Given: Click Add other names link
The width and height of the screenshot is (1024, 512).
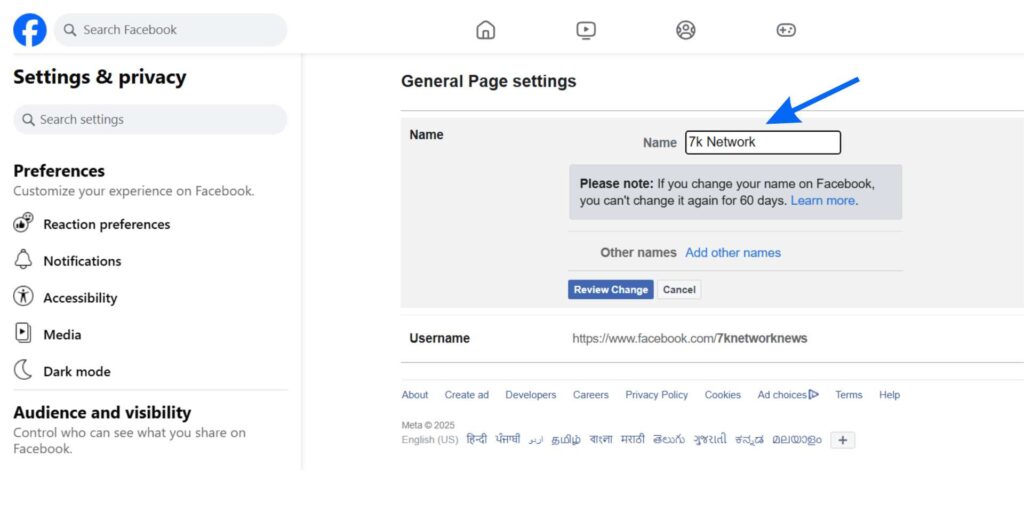Looking at the screenshot, I should pos(733,253).
